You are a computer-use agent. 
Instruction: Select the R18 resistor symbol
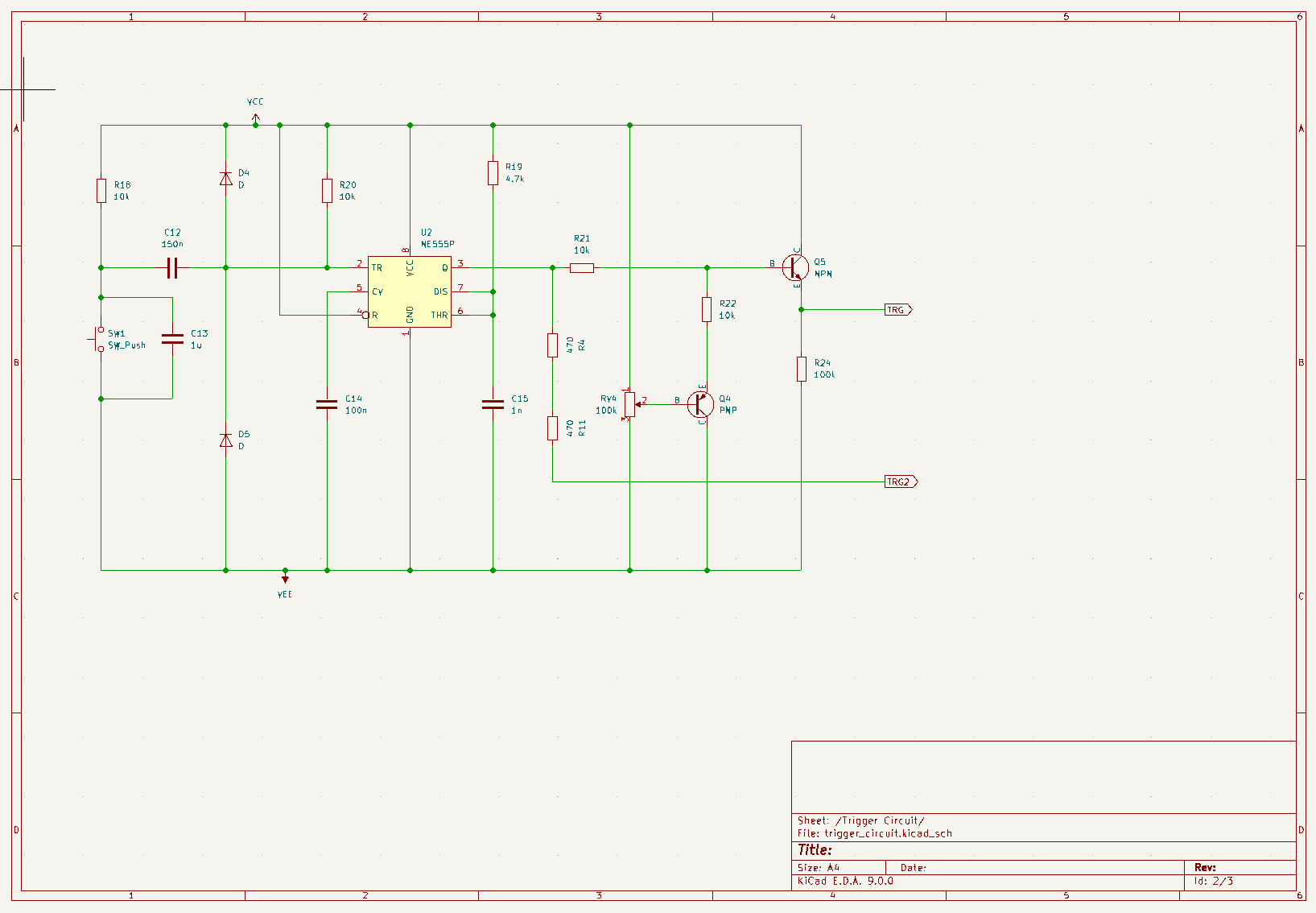coord(101,191)
